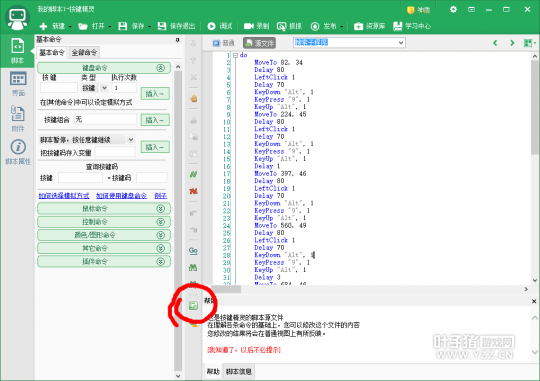Expand the arrow beside 打开
Screen dimensions: 540x381
tap(110, 27)
